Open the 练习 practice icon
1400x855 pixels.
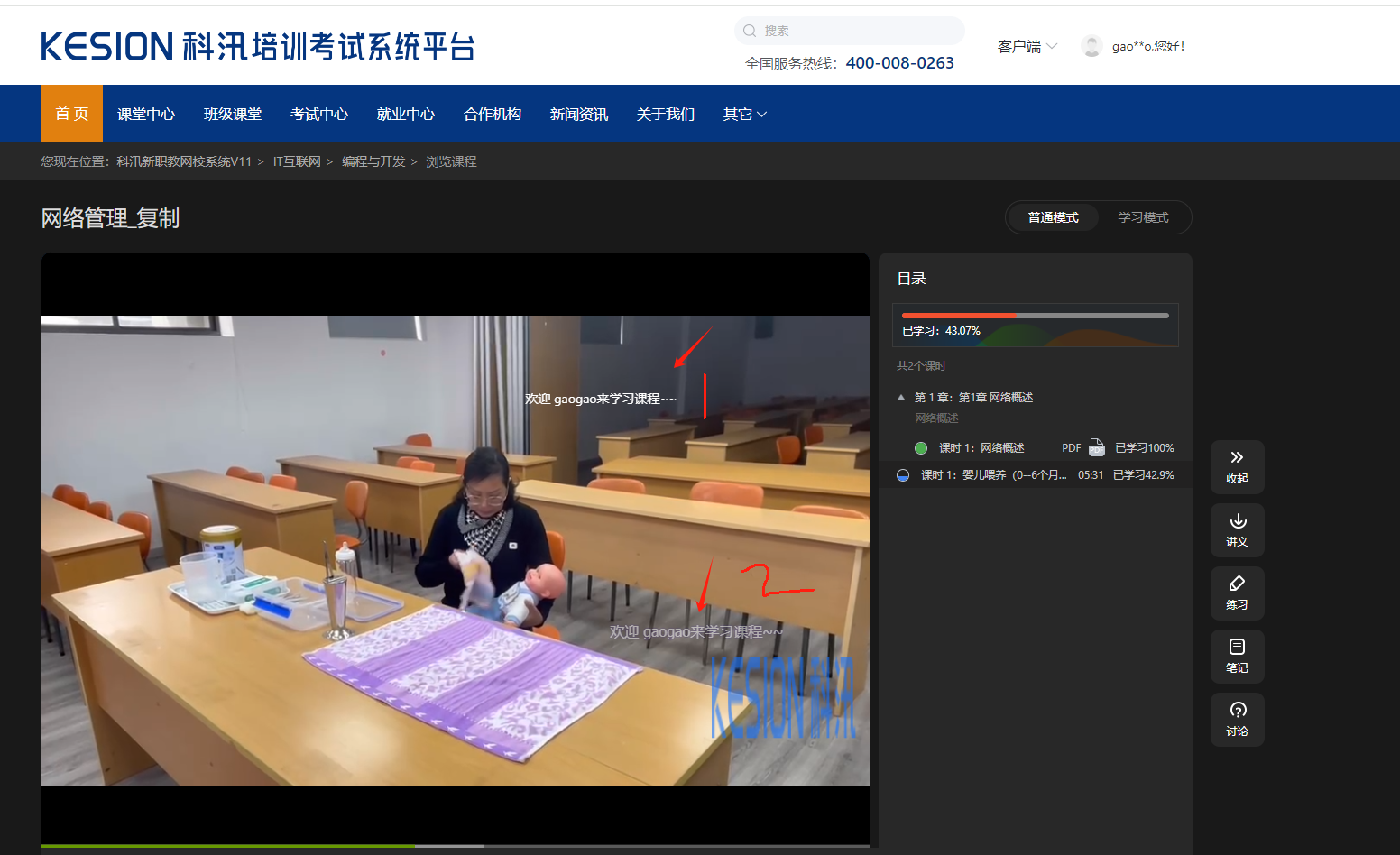(x=1237, y=593)
